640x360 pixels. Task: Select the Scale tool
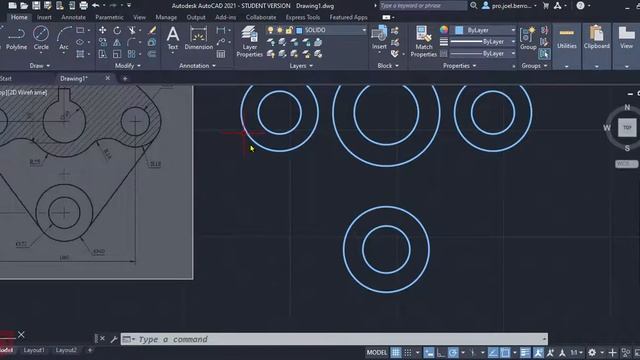pos(117,54)
